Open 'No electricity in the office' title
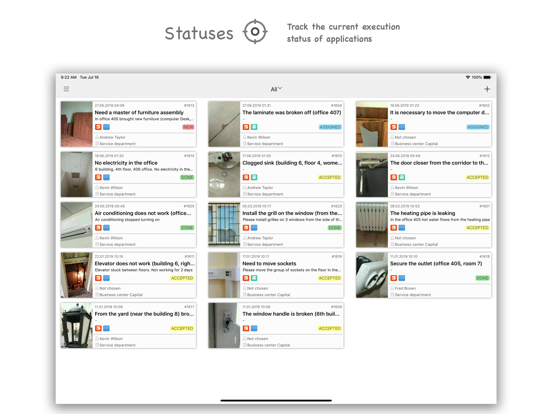The width and height of the screenshot is (552, 414). [126, 163]
